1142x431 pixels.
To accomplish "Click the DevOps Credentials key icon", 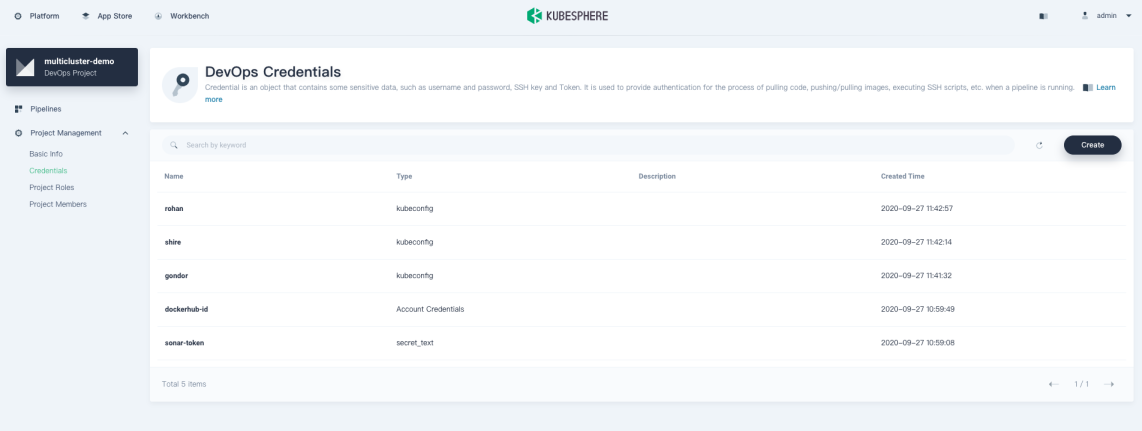I will 179,85.
